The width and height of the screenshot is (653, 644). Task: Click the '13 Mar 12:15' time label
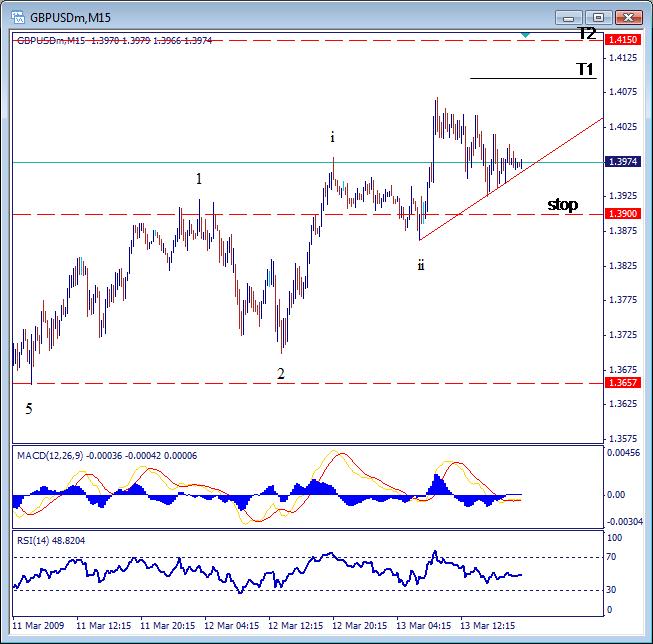pyautogui.click(x=488, y=626)
